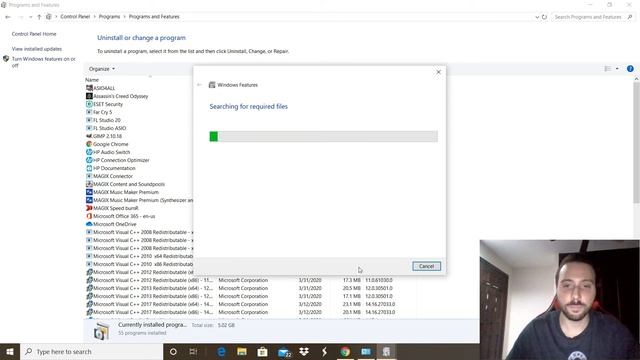Screen dimensions: 640x360
Task: Select MAGIX Speed burnR entry
Action: coord(116,208)
